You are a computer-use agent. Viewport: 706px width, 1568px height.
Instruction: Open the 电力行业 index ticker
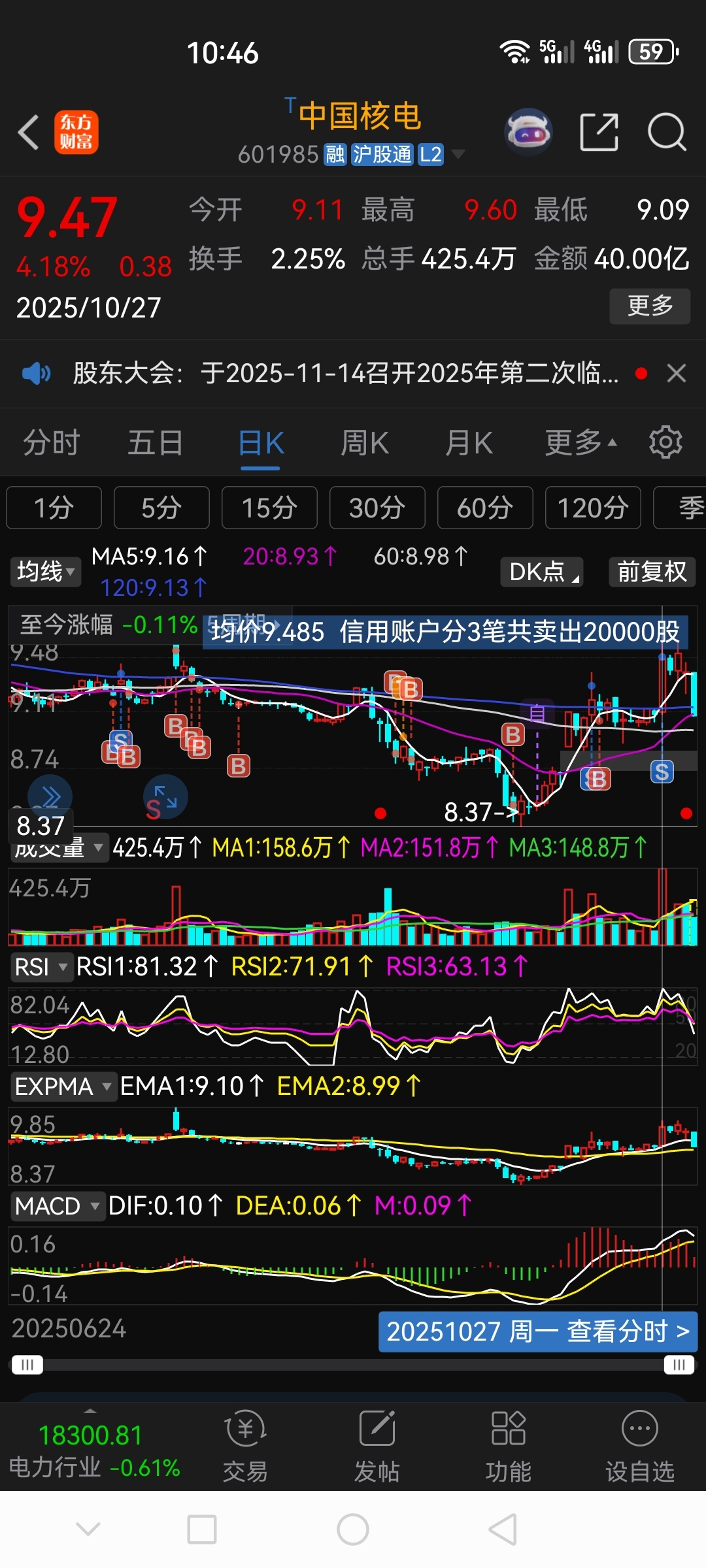click(94, 1450)
